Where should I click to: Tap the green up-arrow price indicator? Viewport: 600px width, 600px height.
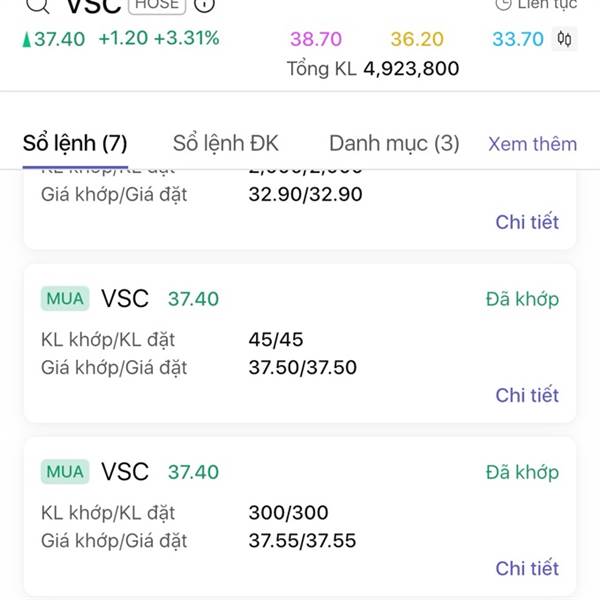pyautogui.click(x=26, y=39)
